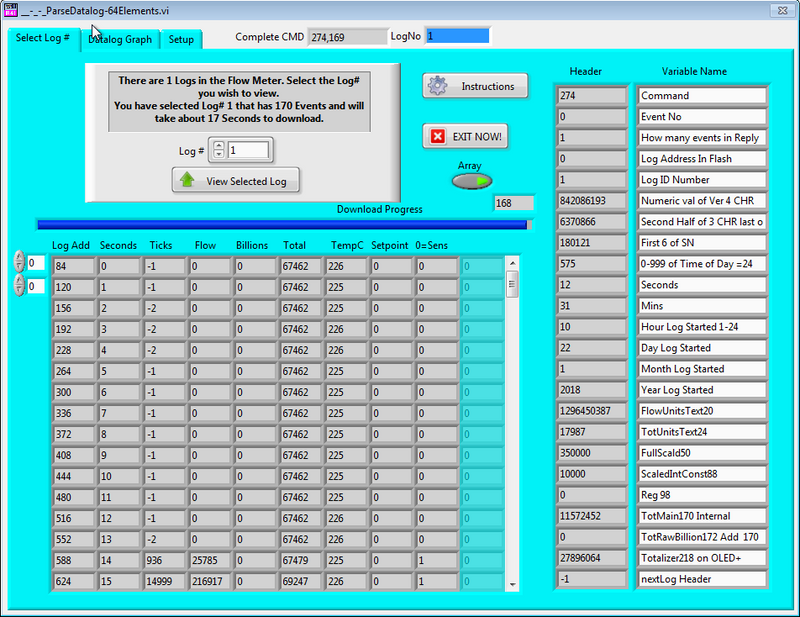Click the second array index value field
This screenshot has height=617, width=800.
coord(36,286)
